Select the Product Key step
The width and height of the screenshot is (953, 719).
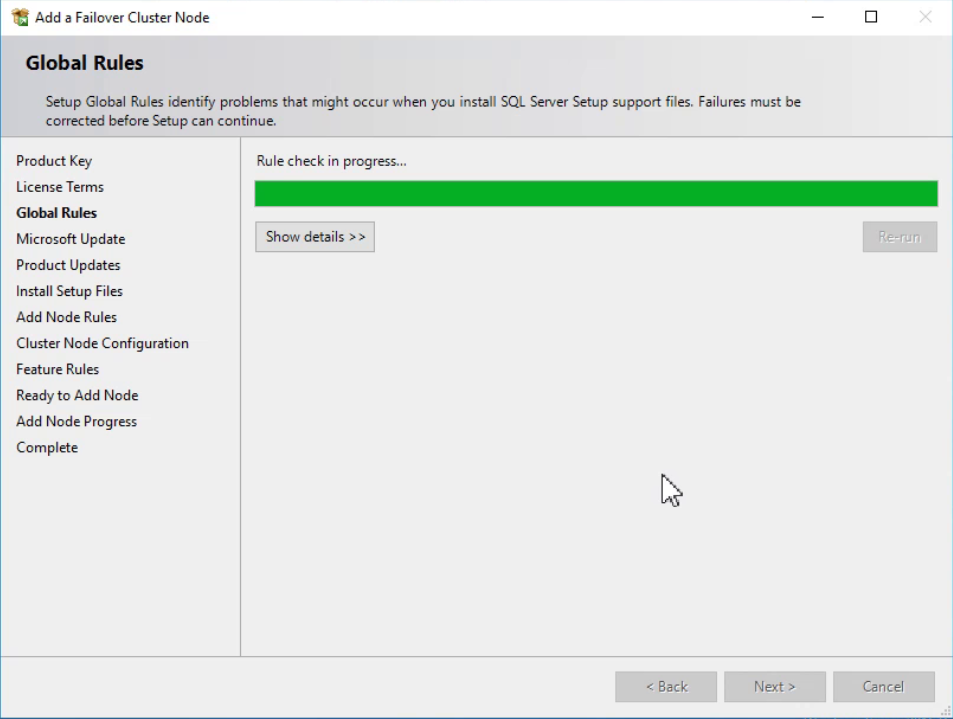click(54, 161)
